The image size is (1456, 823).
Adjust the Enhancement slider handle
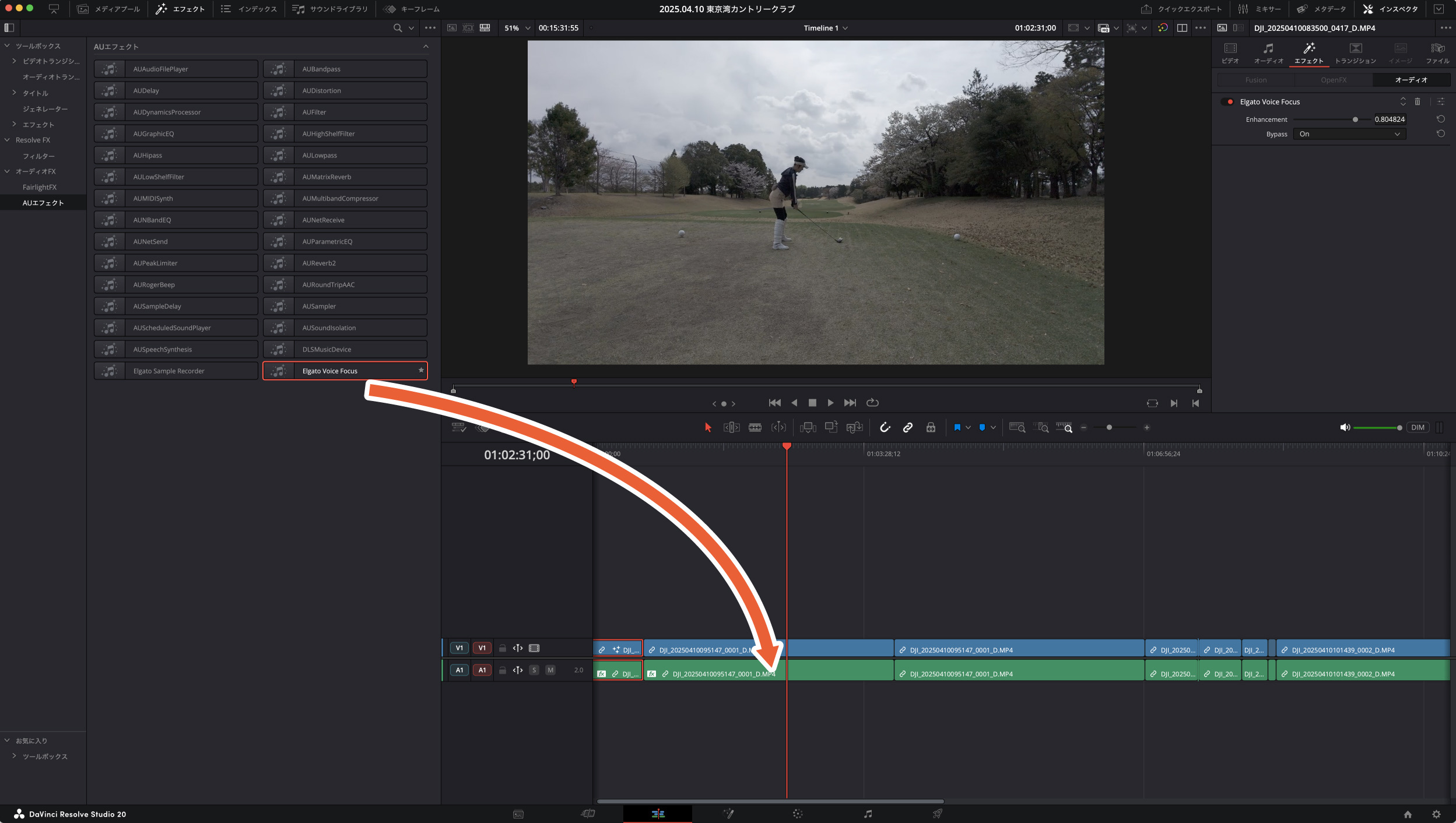point(1355,119)
